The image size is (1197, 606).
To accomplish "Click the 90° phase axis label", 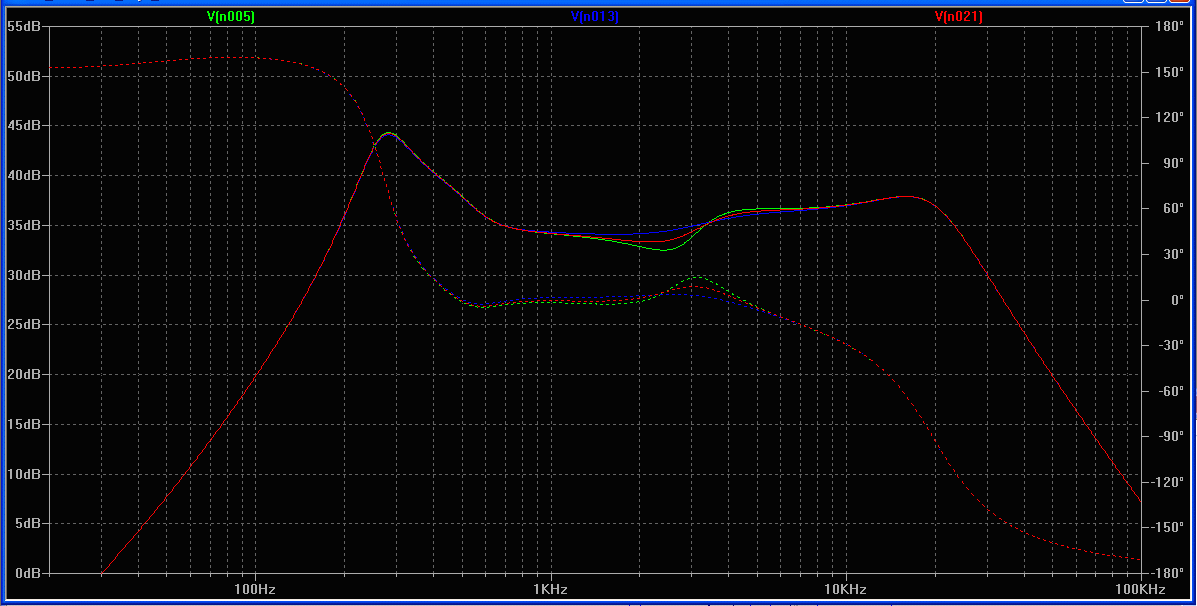I will [x=1173, y=163].
